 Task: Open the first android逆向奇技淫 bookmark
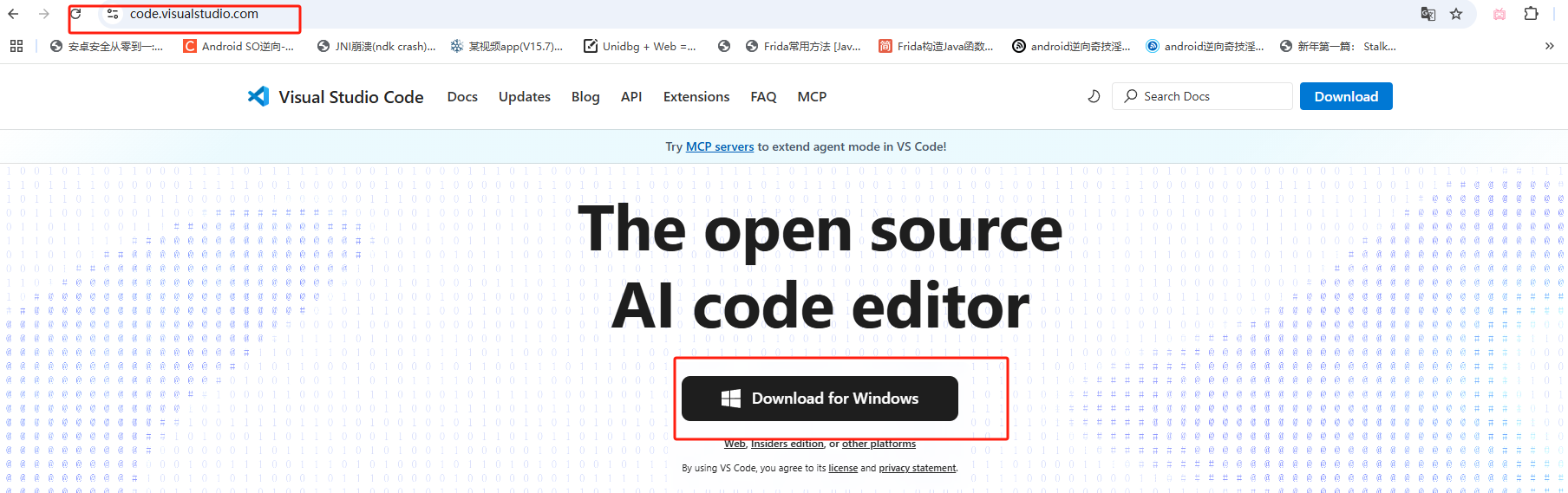(1071, 47)
